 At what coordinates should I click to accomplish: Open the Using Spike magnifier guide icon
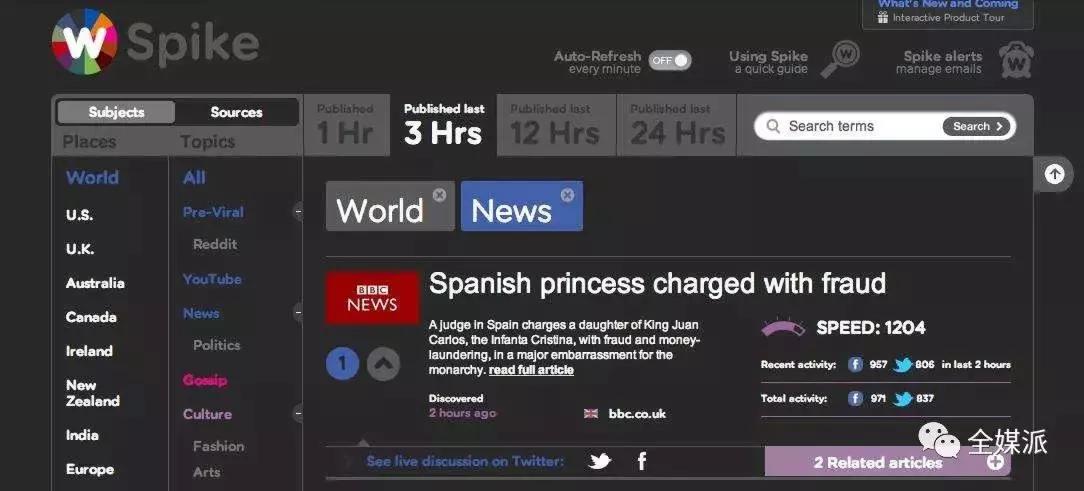(839, 59)
